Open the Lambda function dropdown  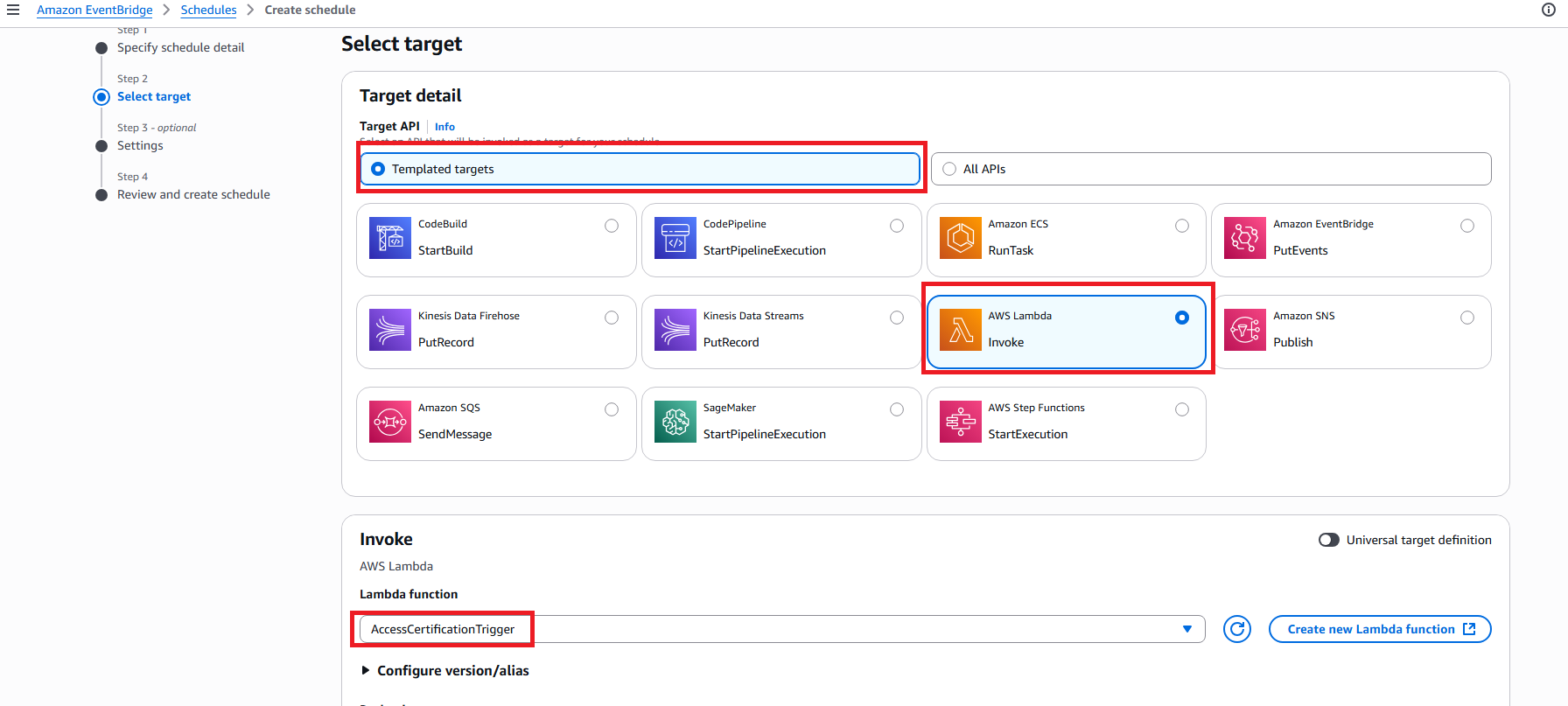(x=782, y=629)
